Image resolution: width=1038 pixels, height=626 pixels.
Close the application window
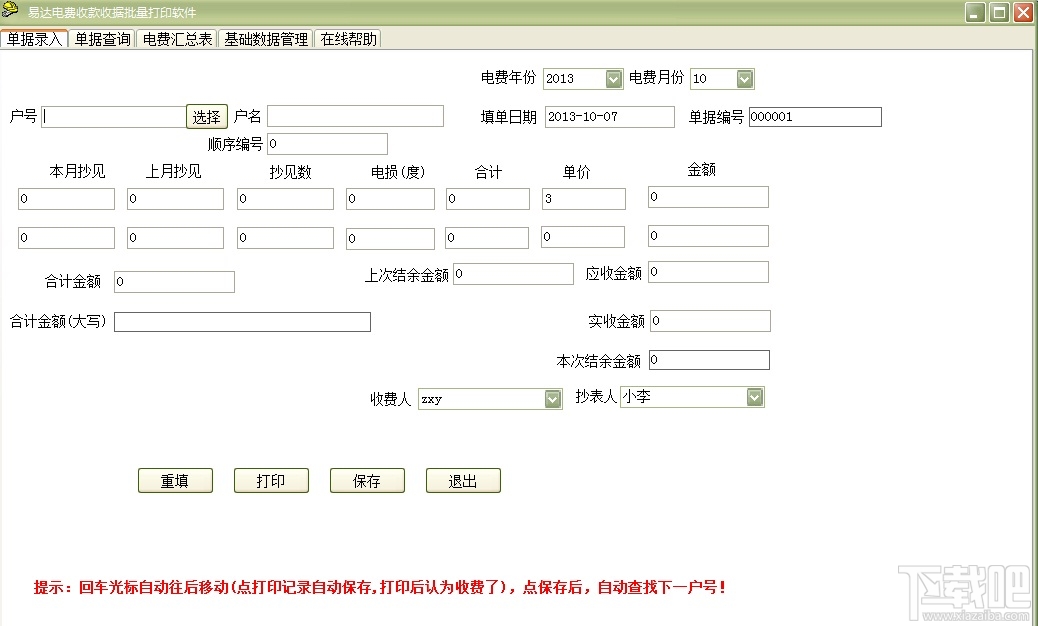[x=1023, y=12]
